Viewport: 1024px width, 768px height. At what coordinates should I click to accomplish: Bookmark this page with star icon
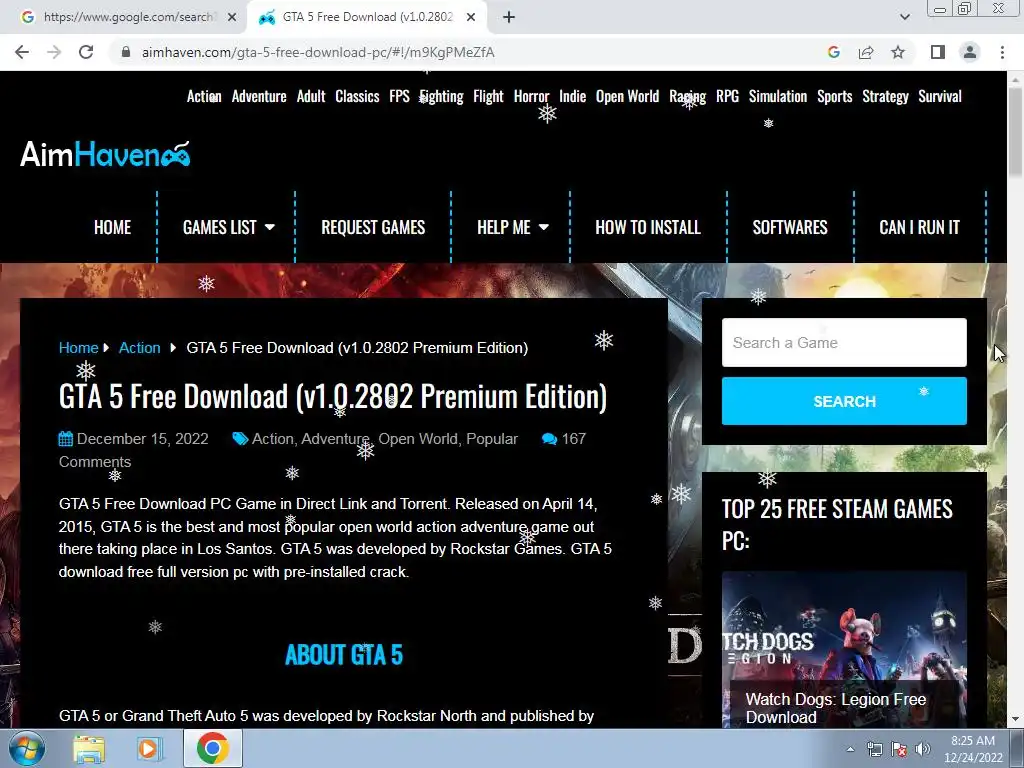pyautogui.click(x=898, y=52)
